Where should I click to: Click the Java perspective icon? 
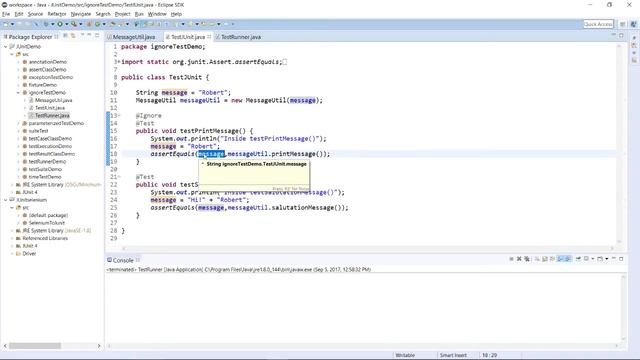click(x=634, y=24)
